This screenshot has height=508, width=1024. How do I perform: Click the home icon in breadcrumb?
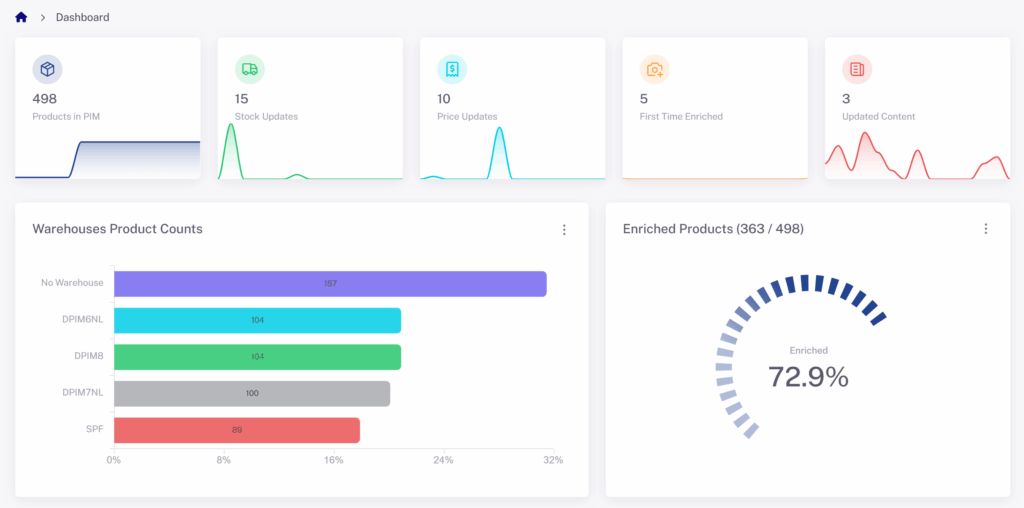(x=21, y=17)
